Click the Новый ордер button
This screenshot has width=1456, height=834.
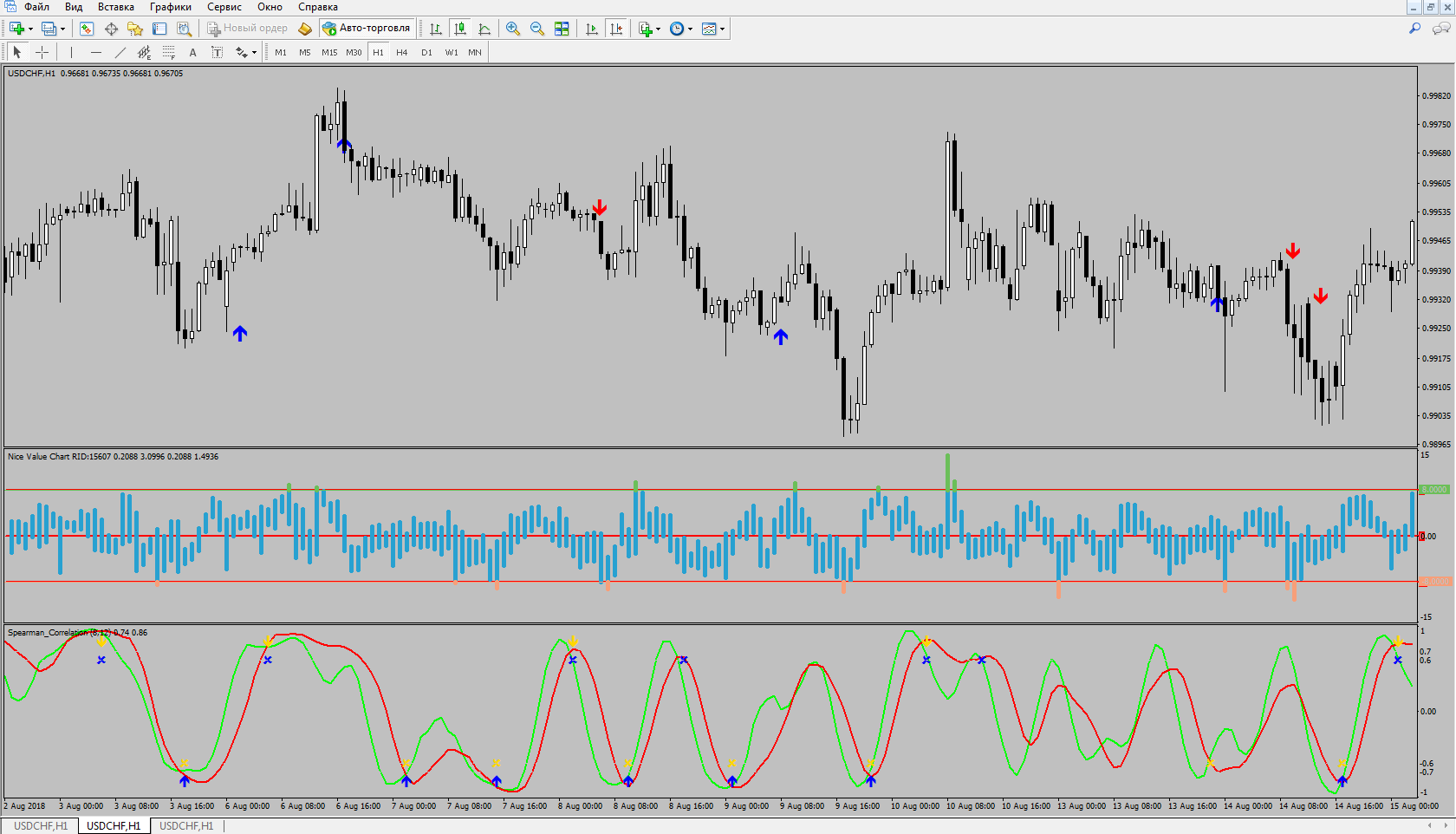point(247,29)
